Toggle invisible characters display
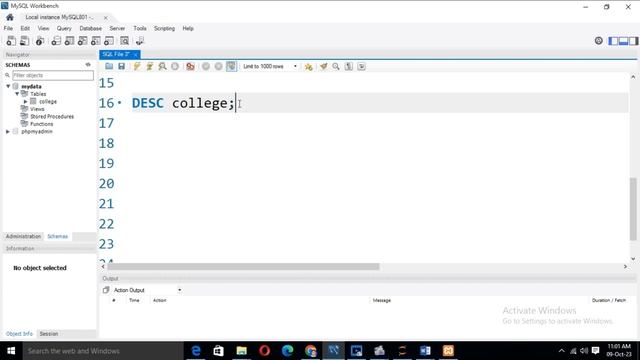Viewport: 640px width, 360px height. point(349,66)
